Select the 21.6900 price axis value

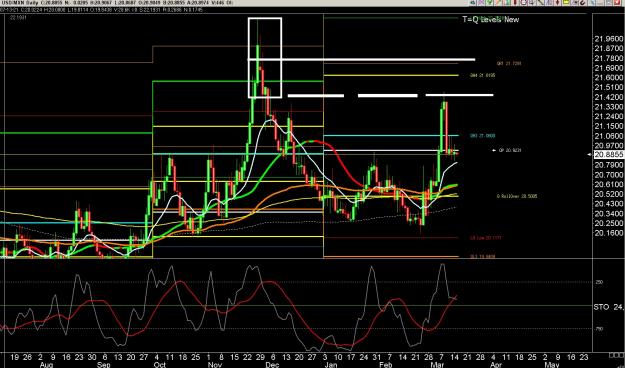coord(609,68)
